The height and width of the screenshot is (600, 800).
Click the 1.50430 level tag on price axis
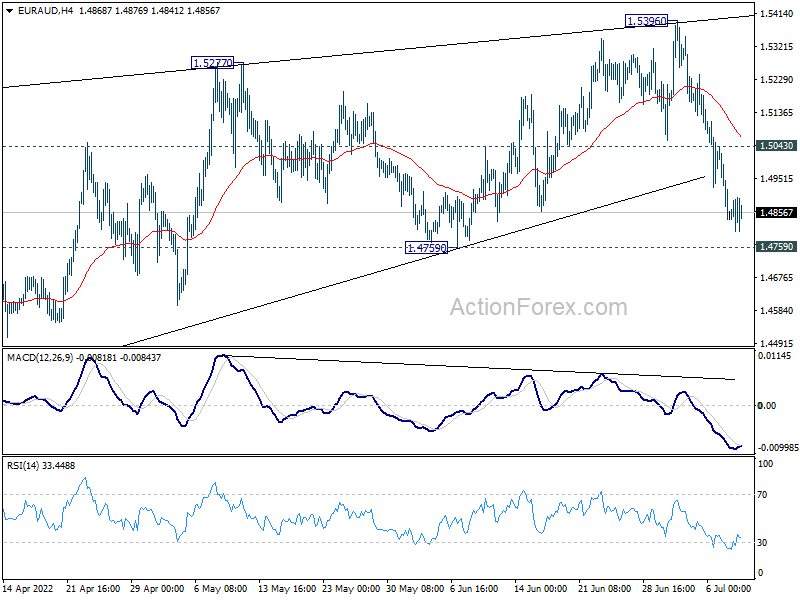pos(776,146)
